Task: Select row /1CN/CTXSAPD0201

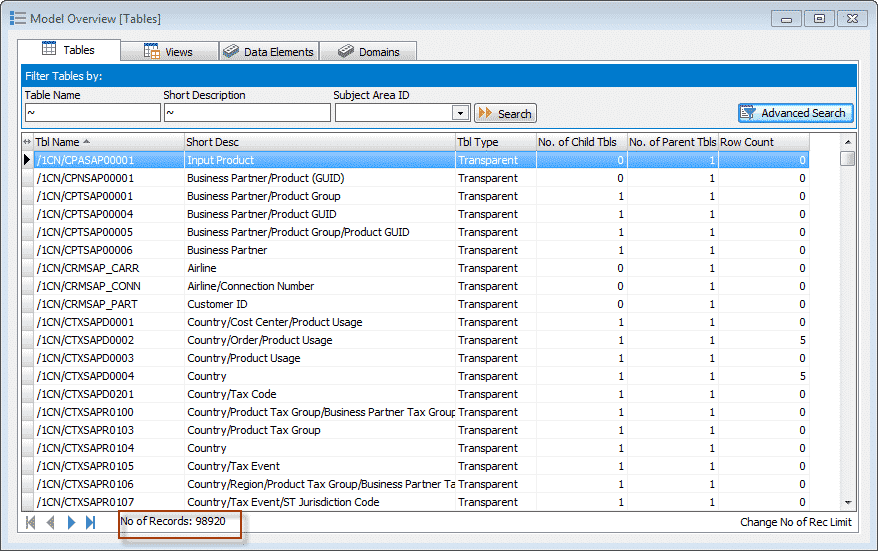Action: click(415, 394)
